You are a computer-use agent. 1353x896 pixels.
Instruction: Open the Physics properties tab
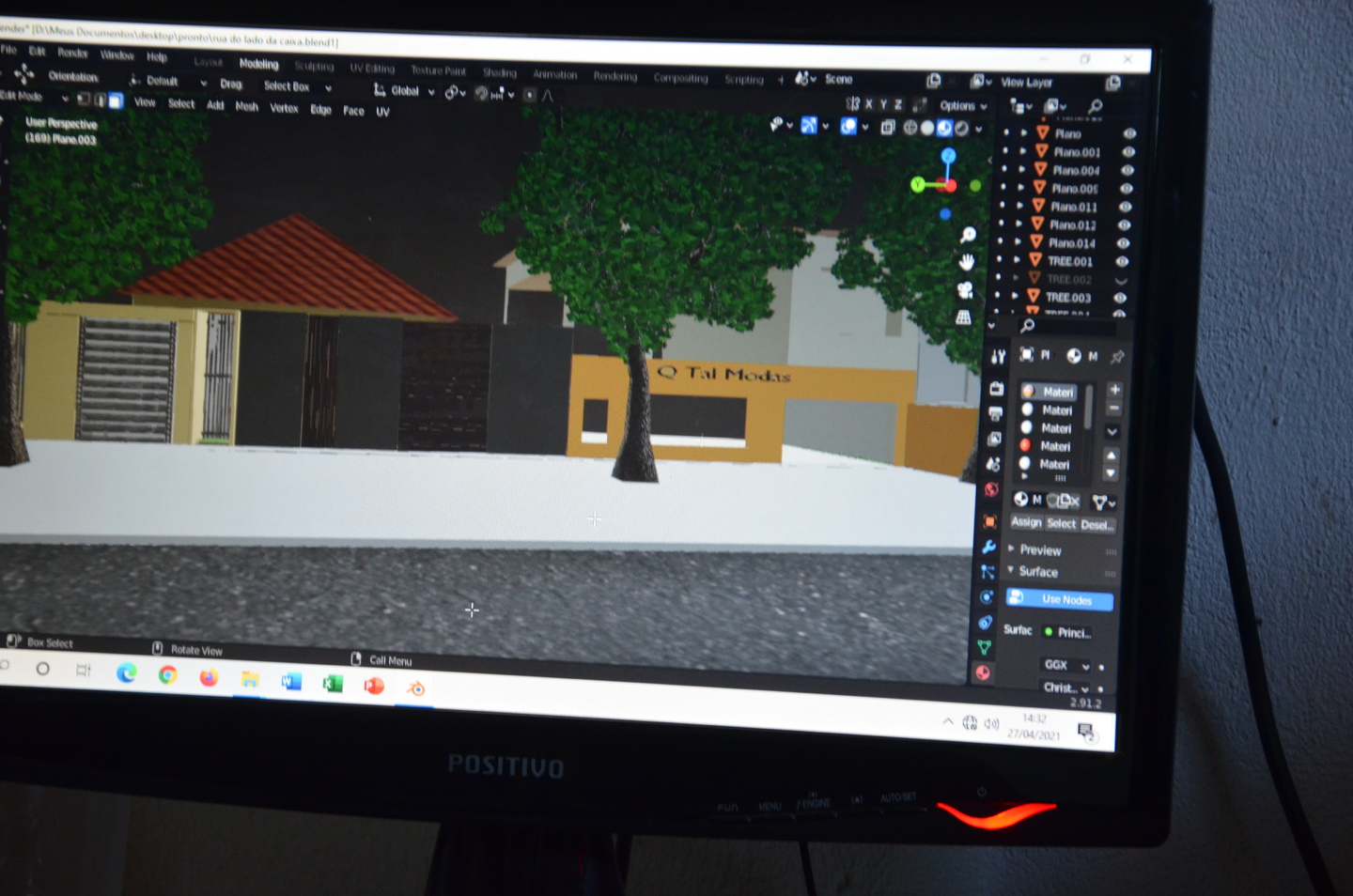pos(986,597)
